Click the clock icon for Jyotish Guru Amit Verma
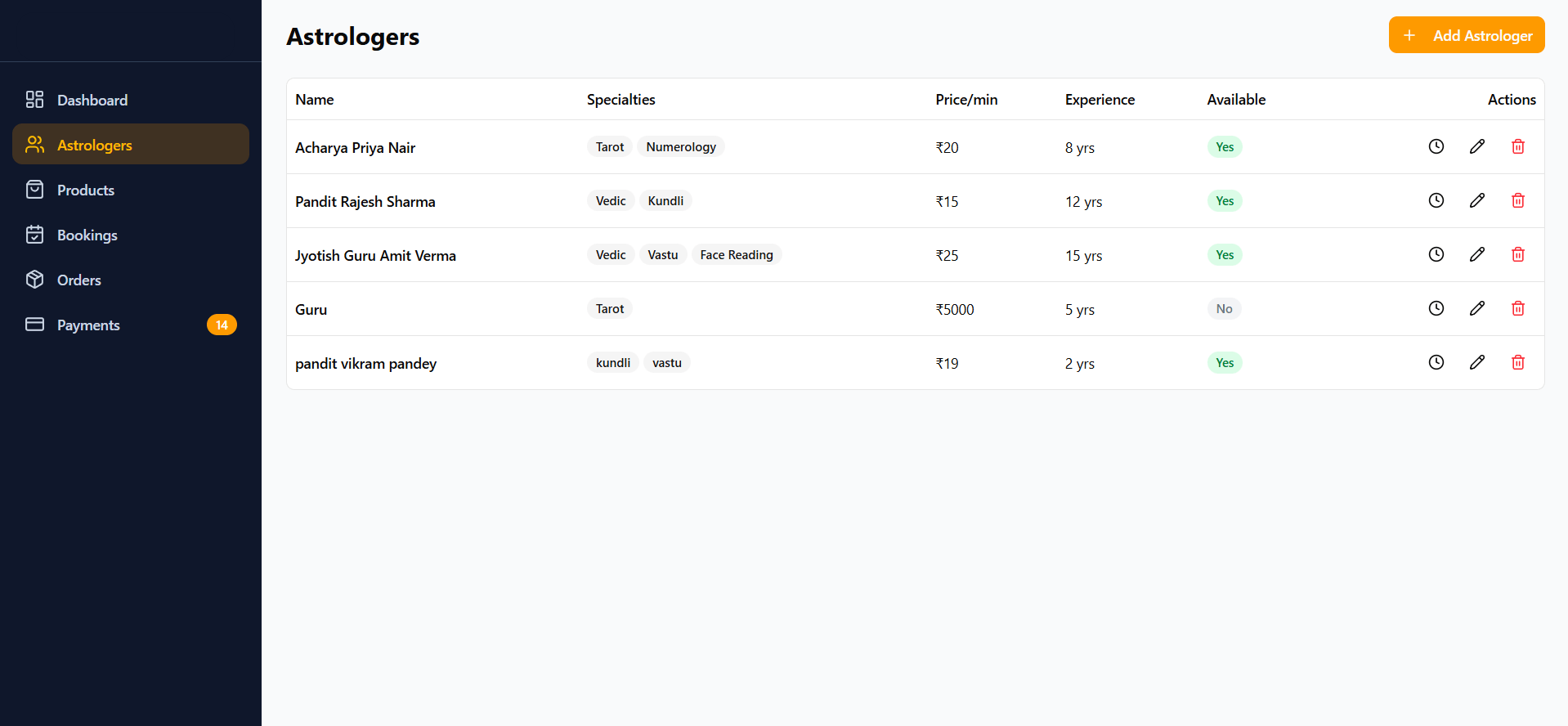 (1436, 254)
